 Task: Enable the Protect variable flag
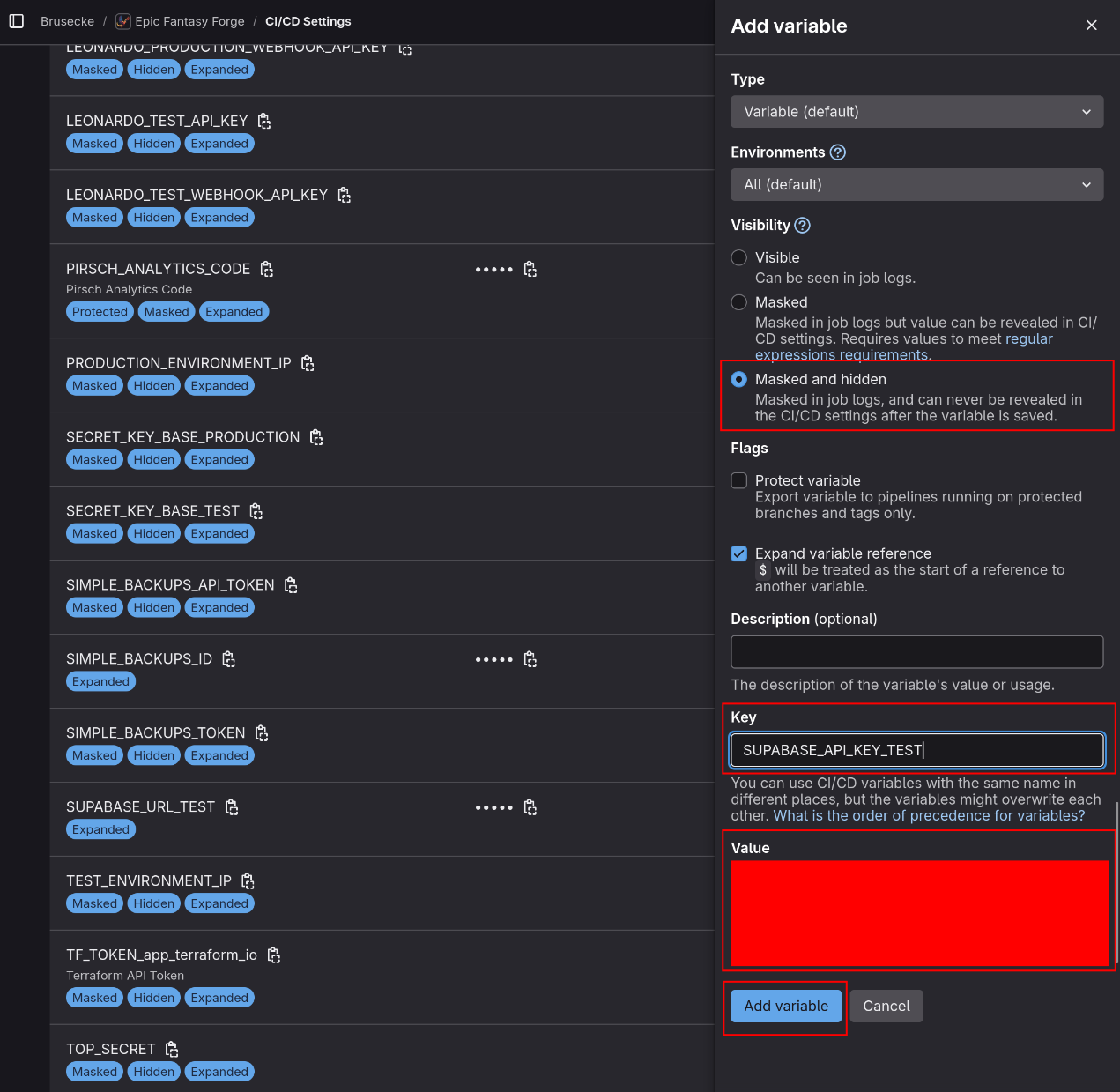pyautogui.click(x=738, y=480)
